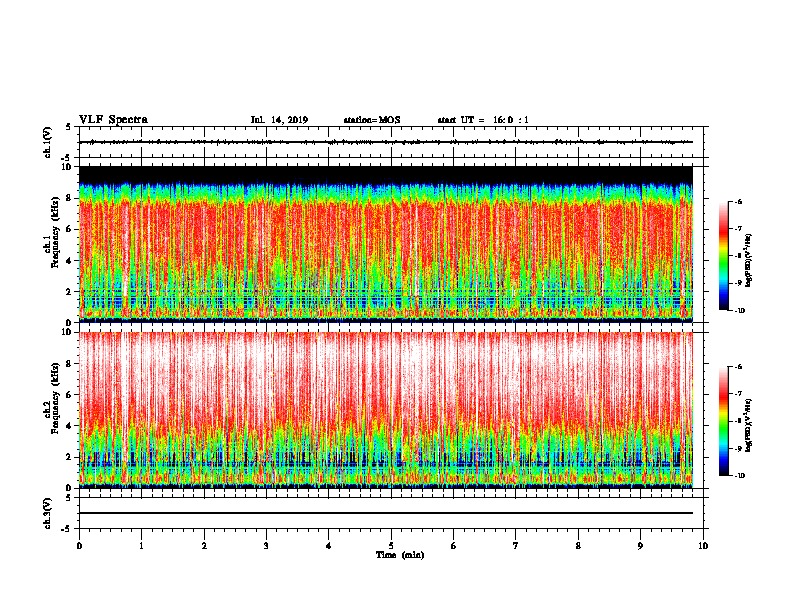Image resolution: width=792 pixels, height=612 pixels.
Task: Click the ch.2 spectrogram color scale bar
Action: pos(723,421)
